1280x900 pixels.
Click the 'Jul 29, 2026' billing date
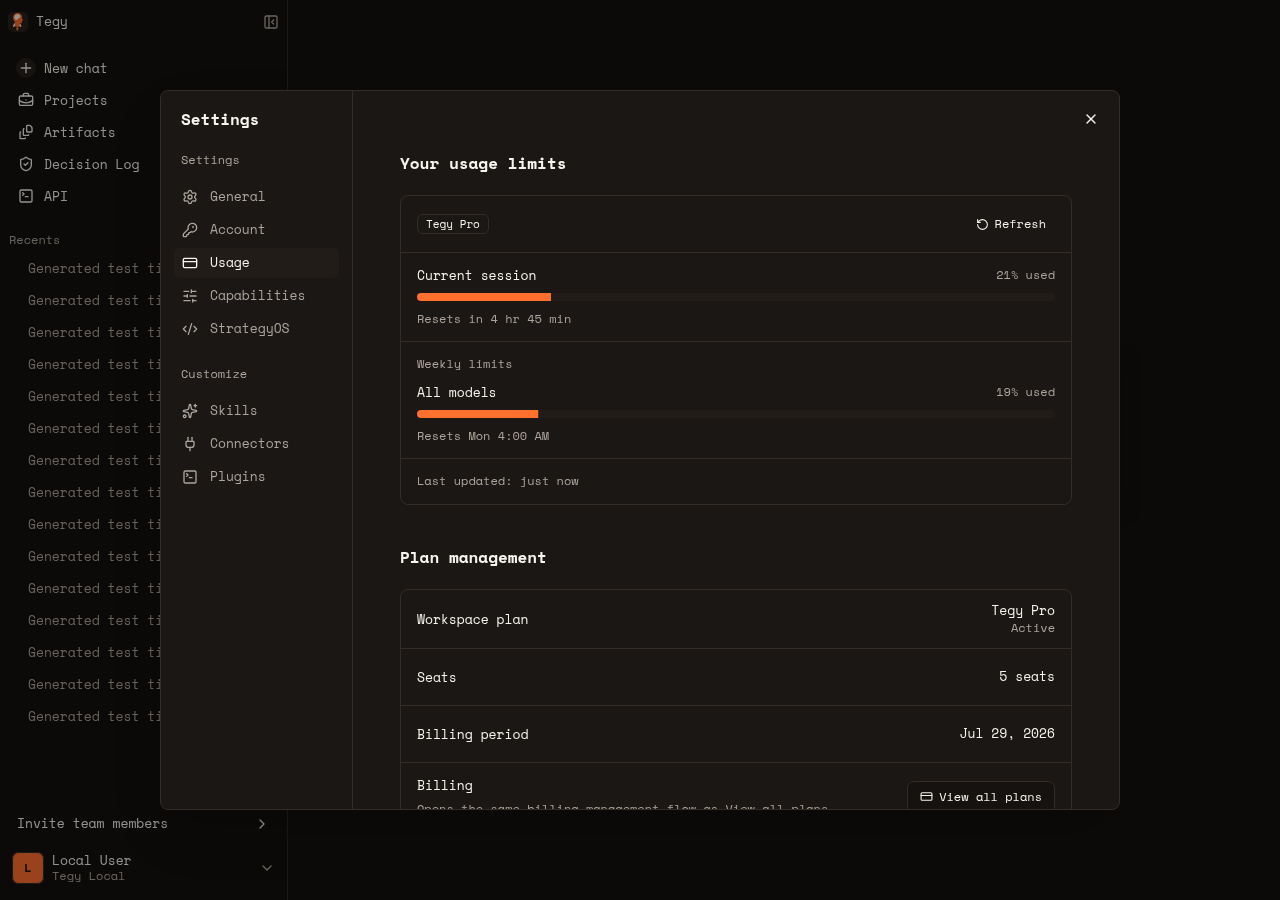[x=1007, y=734]
